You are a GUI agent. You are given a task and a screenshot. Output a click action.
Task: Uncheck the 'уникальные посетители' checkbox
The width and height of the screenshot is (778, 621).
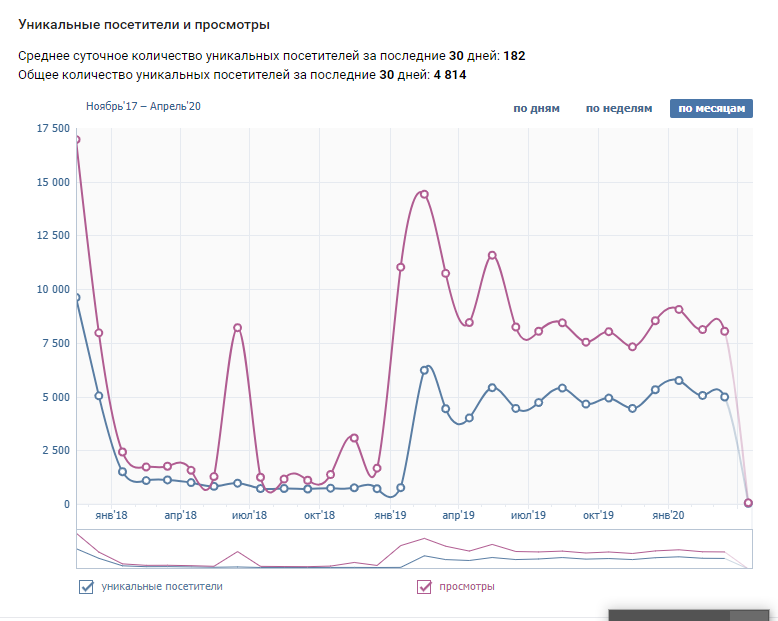coord(86,587)
